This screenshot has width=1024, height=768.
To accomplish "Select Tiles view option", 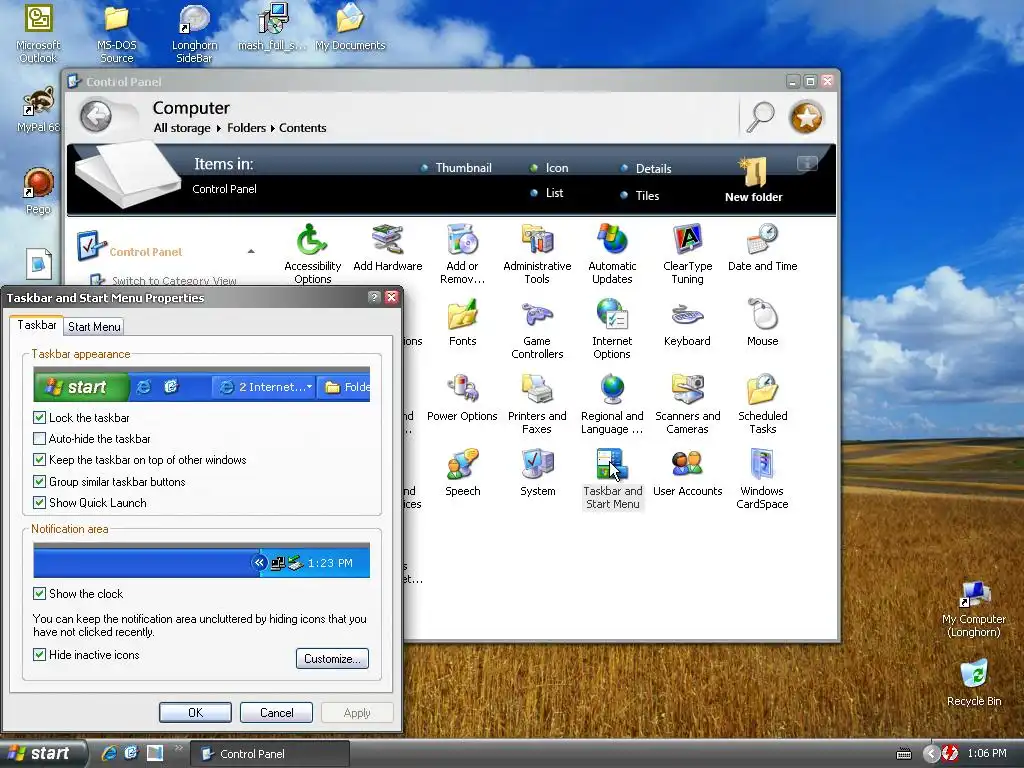I will click(x=639, y=195).
